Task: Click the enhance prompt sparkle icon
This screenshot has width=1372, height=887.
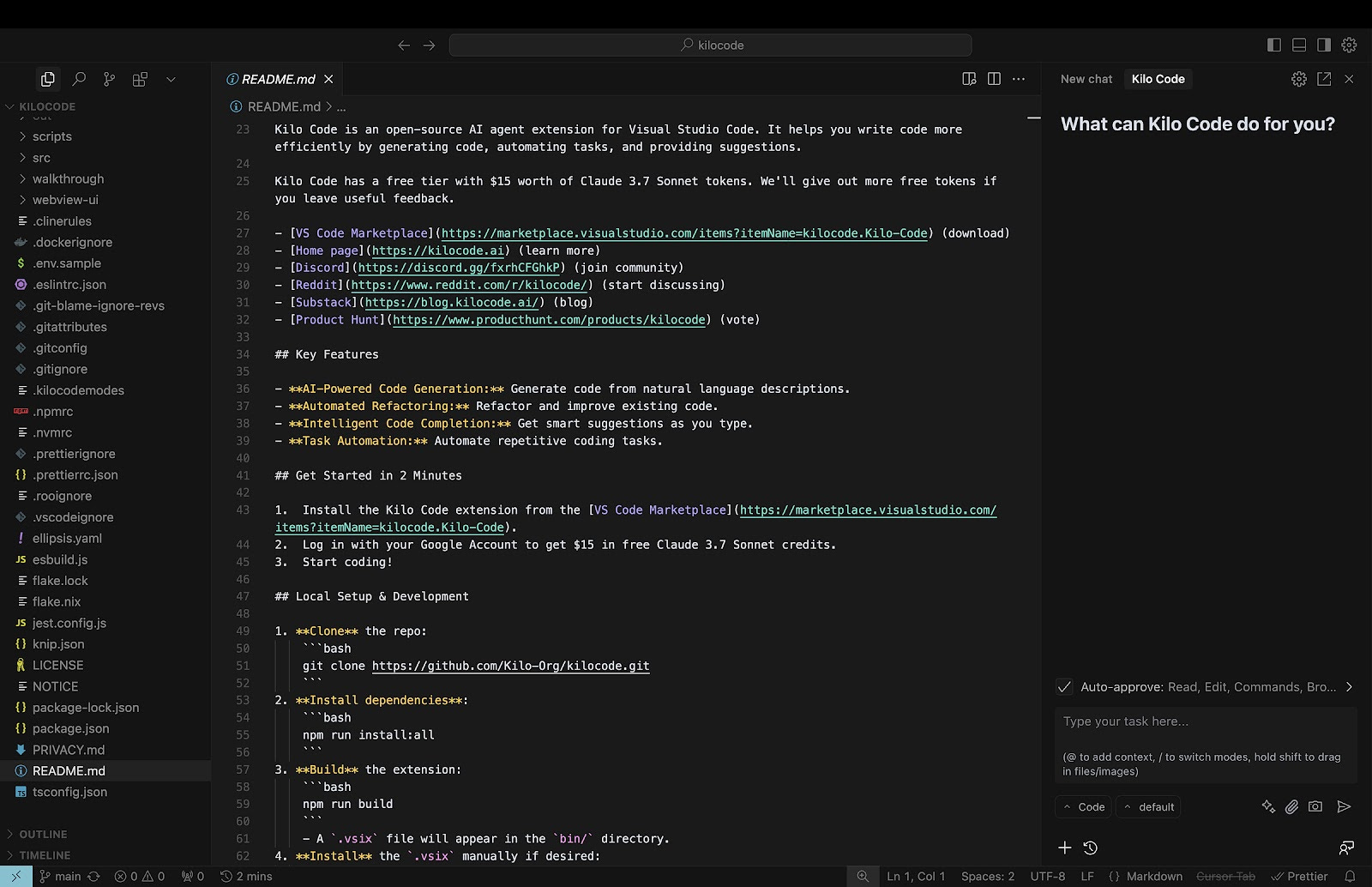Action: [x=1268, y=806]
